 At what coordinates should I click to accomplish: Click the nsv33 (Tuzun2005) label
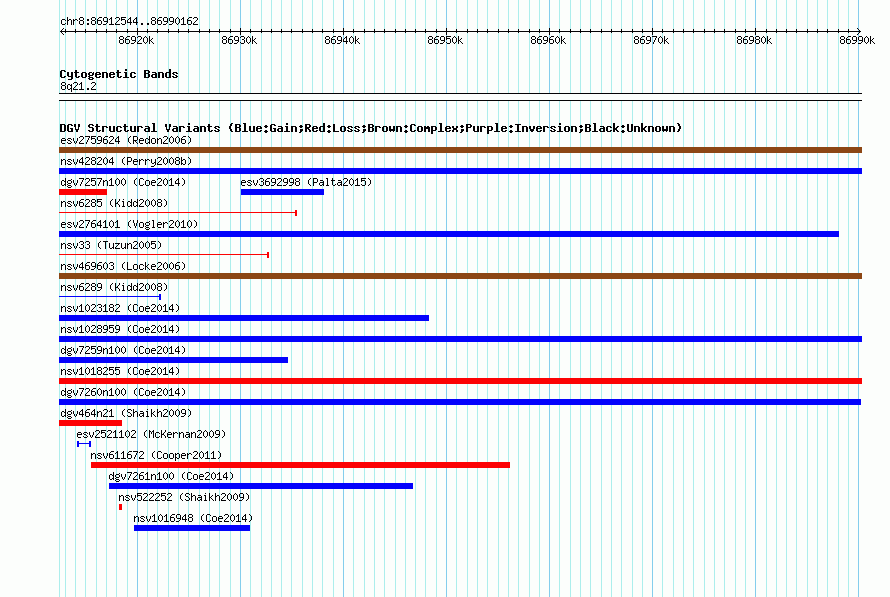[x=111, y=245]
